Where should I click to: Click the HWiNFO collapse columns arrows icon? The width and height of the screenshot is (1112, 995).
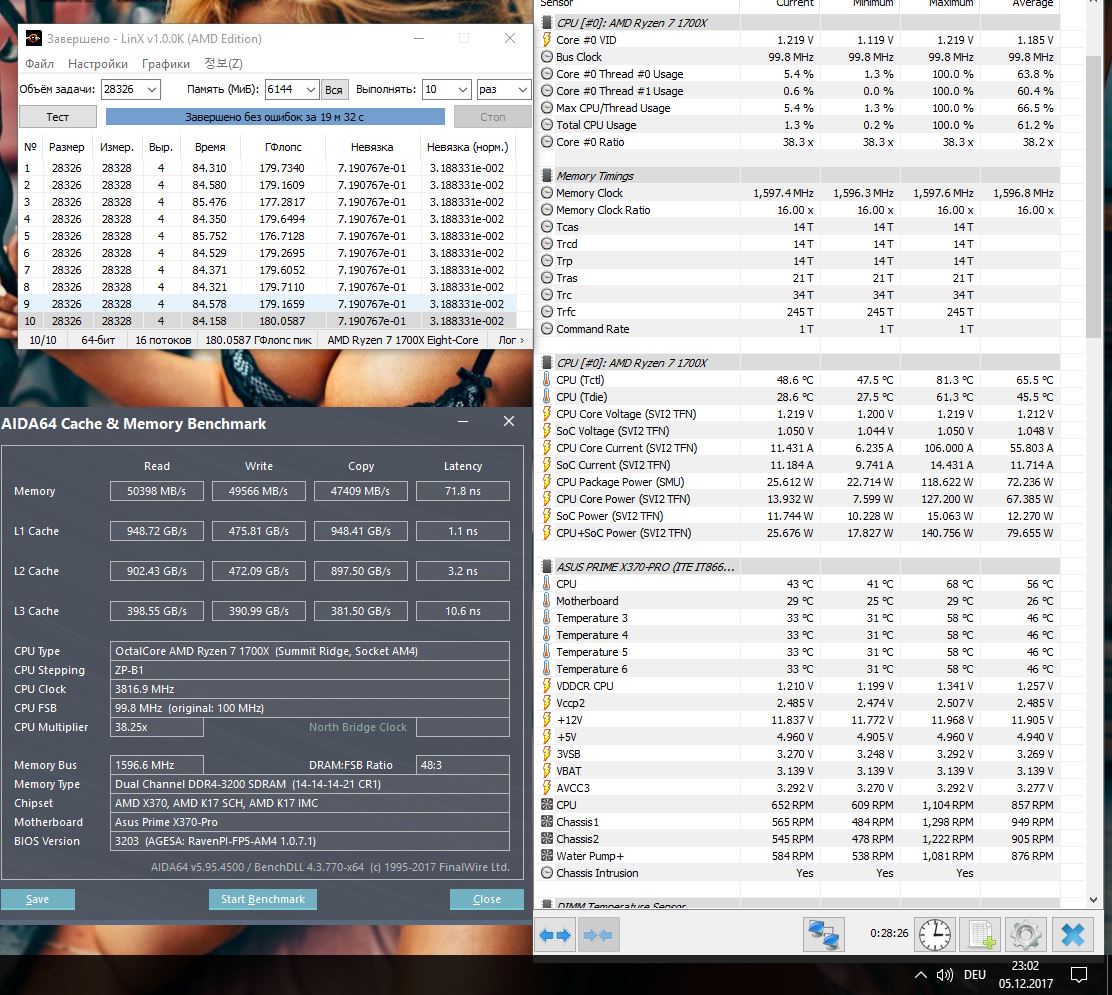(x=599, y=935)
